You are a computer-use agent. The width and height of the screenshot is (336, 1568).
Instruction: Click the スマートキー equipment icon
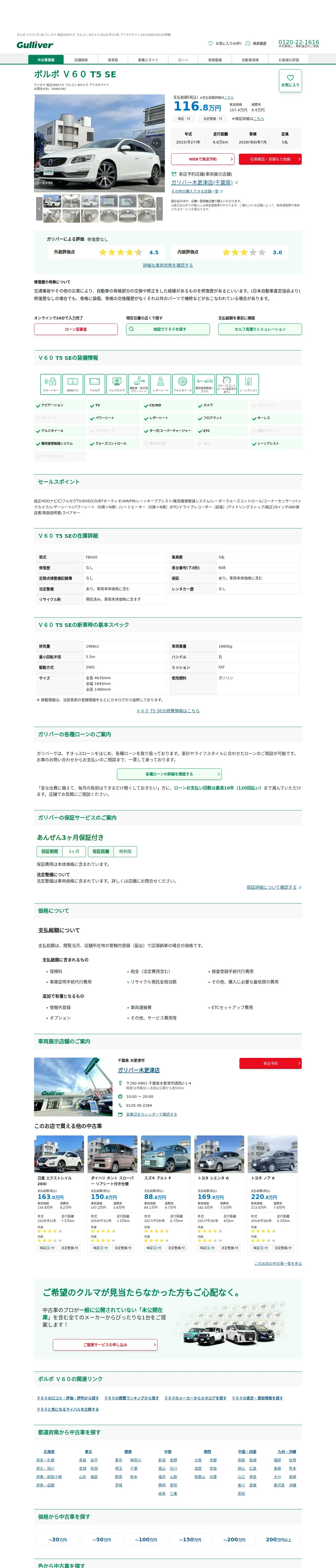tap(51, 384)
